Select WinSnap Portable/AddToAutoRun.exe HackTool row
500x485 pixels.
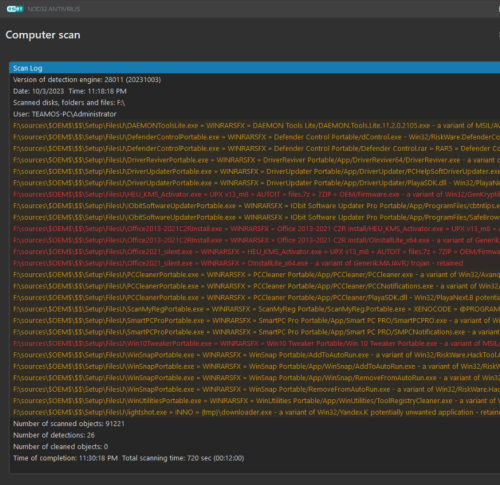click(x=255, y=355)
